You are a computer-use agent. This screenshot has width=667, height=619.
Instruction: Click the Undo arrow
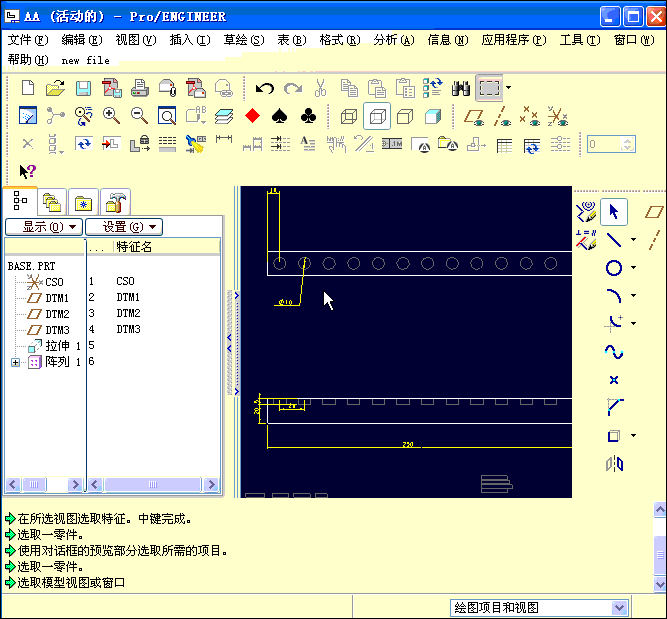[265, 88]
